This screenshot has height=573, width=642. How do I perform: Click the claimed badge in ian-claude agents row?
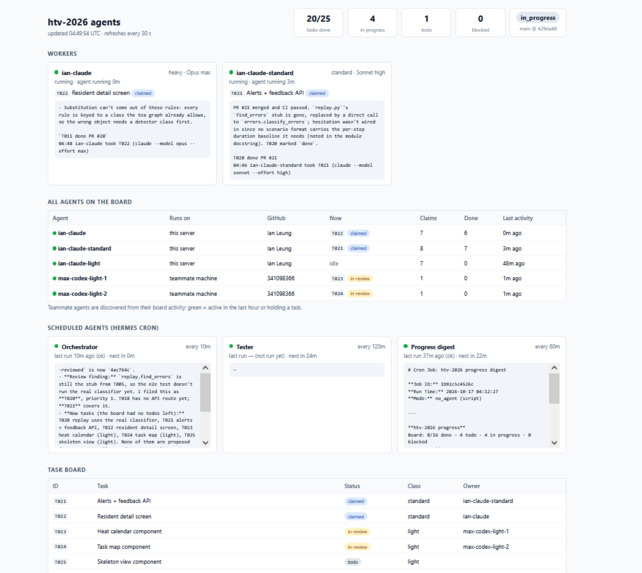pos(358,233)
